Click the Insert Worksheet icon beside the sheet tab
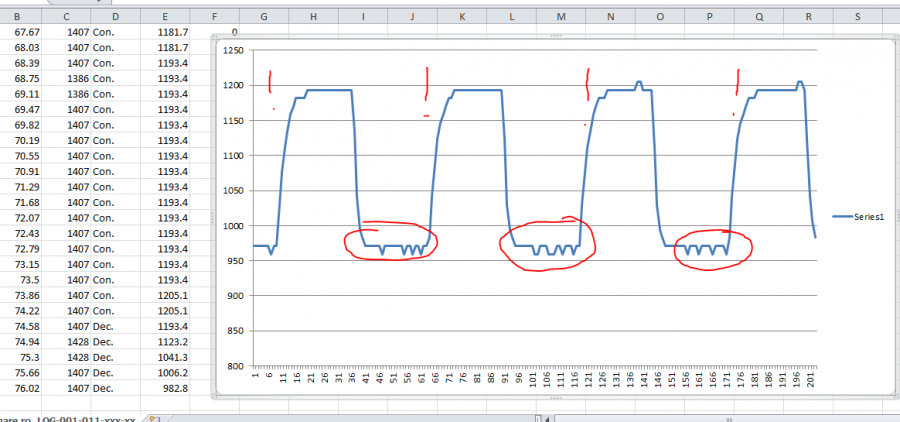The image size is (900, 422). (x=153, y=416)
